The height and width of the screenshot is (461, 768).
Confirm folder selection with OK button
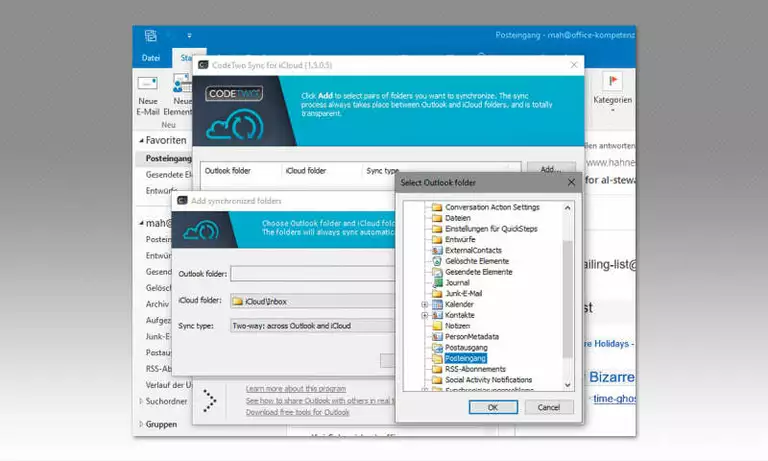(x=493, y=407)
